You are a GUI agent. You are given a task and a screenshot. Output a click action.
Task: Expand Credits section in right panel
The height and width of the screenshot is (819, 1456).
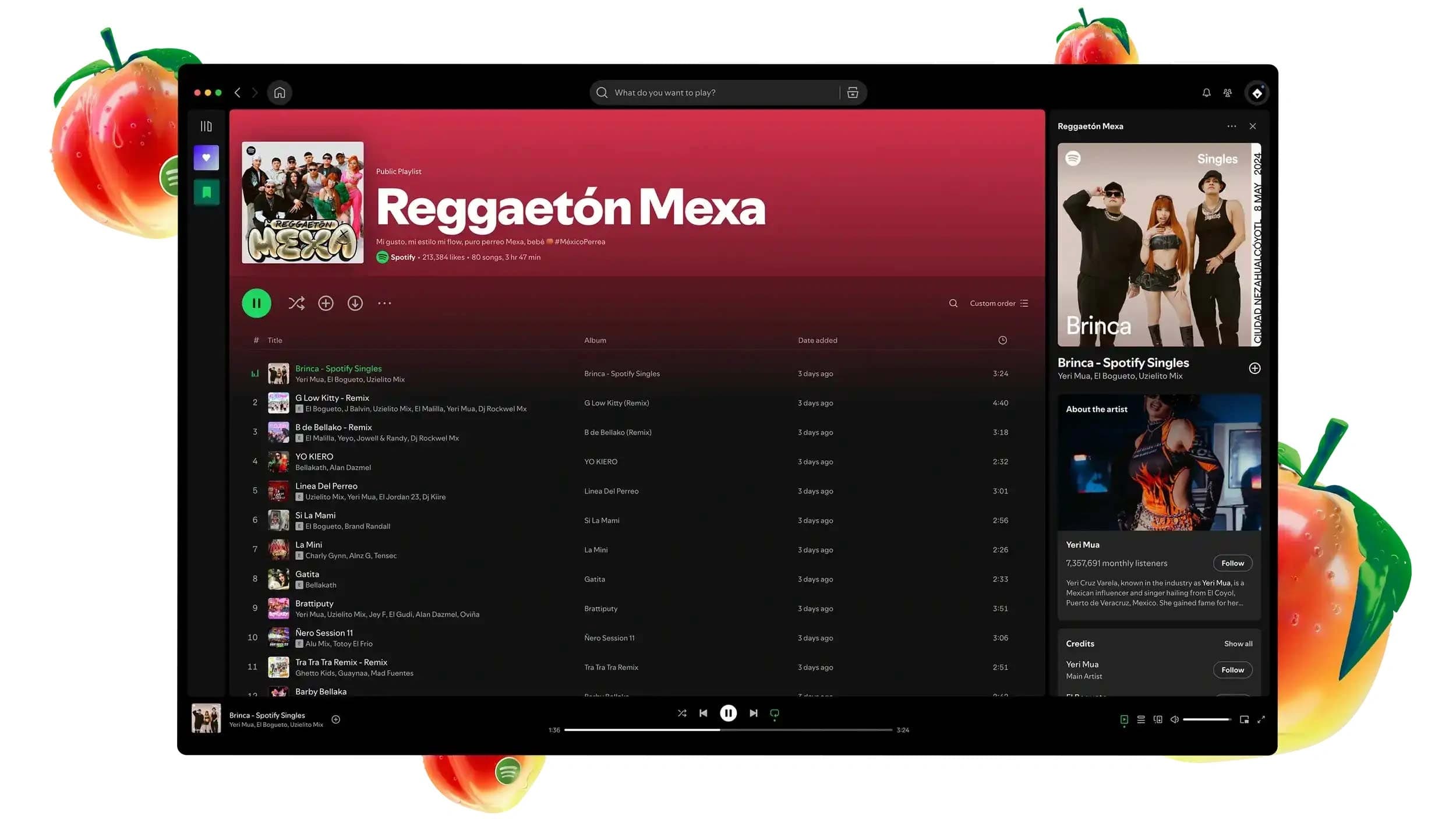(x=1238, y=643)
